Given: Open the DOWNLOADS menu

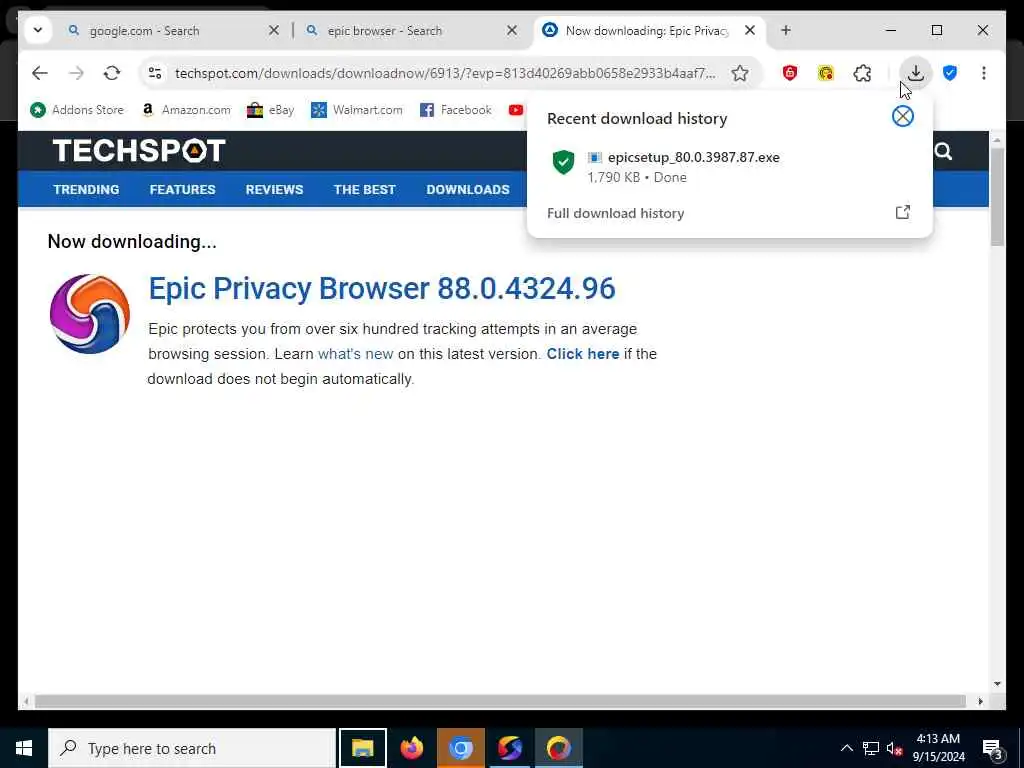Looking at the screenshot, I should pos(468,189).
